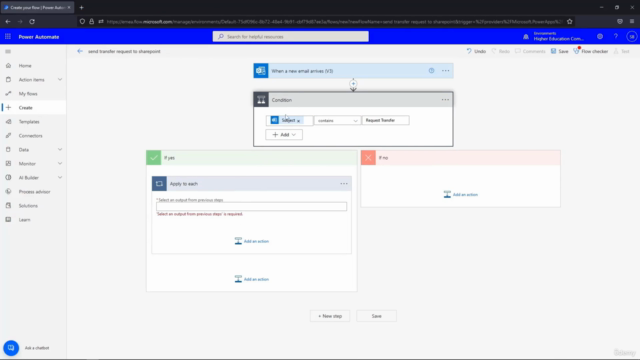The width and height of the screenshot is (640, 360).
Task: Click the If yes green checkmark icon
Action: click(153, 158)
